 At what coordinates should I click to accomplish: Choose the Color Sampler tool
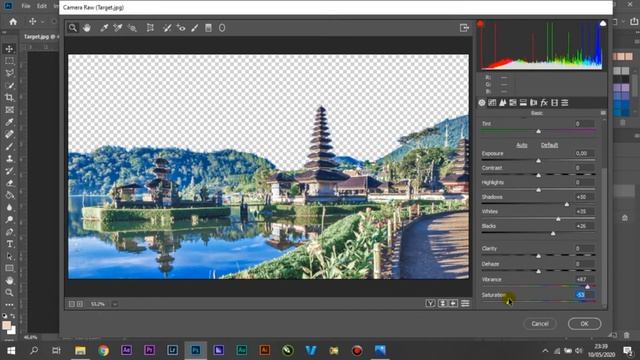click(x=118, y=28)
